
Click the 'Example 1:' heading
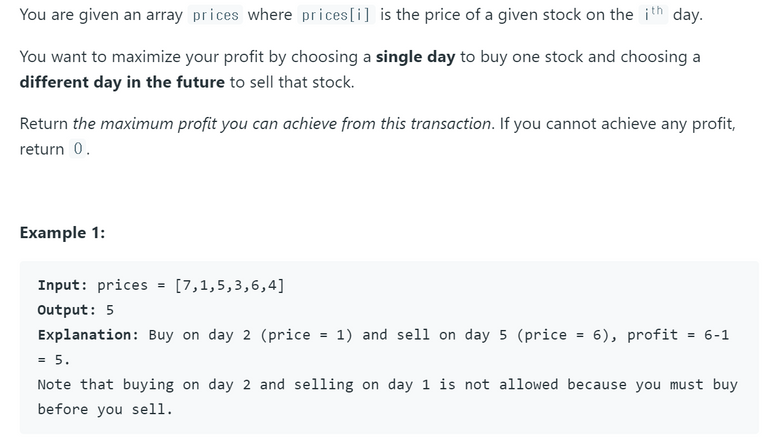[62, 233]
